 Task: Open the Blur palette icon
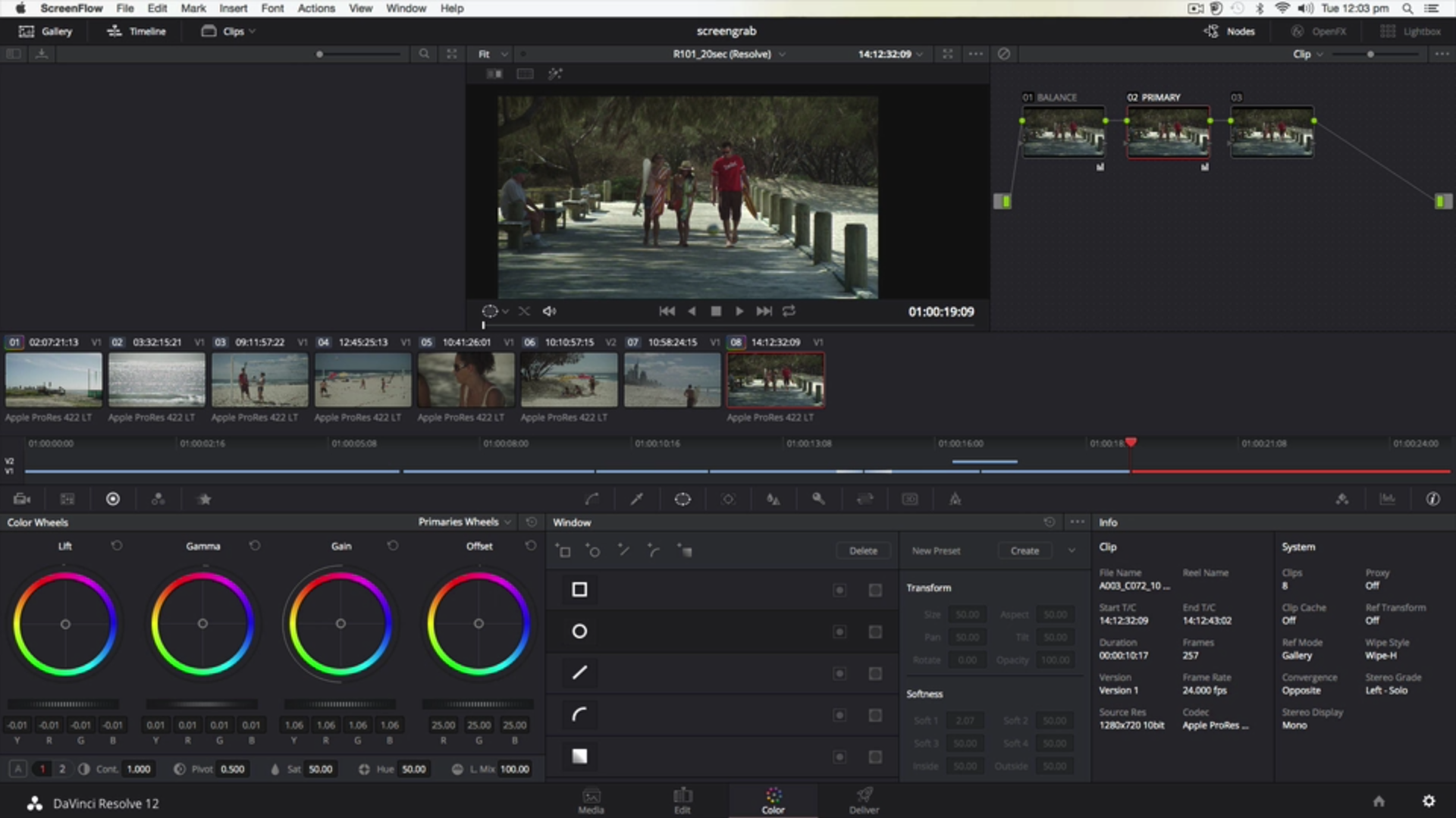pos(773,499)
